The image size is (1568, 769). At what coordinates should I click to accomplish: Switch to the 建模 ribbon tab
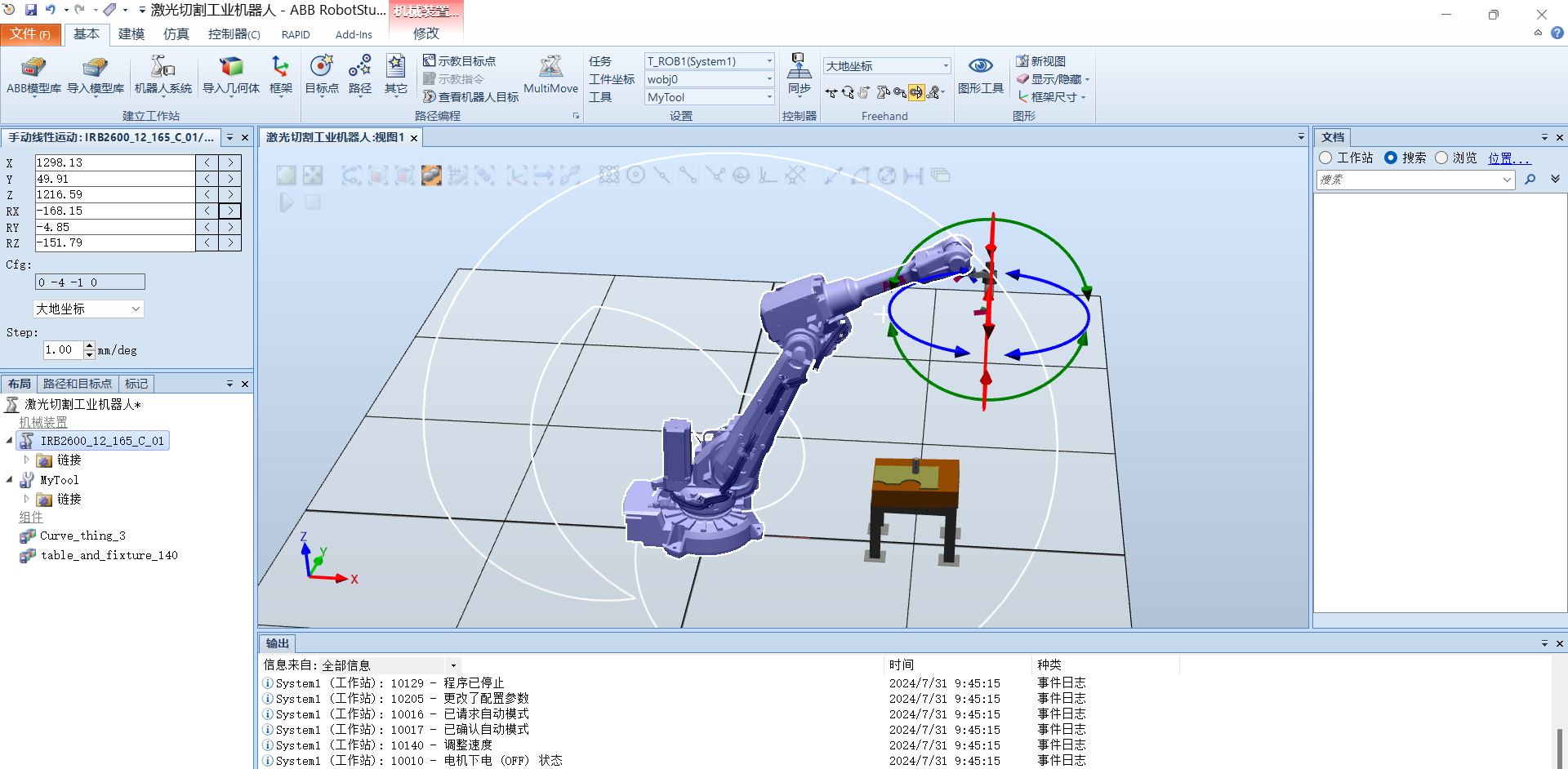pyautogui.click(x=131, y=33)
